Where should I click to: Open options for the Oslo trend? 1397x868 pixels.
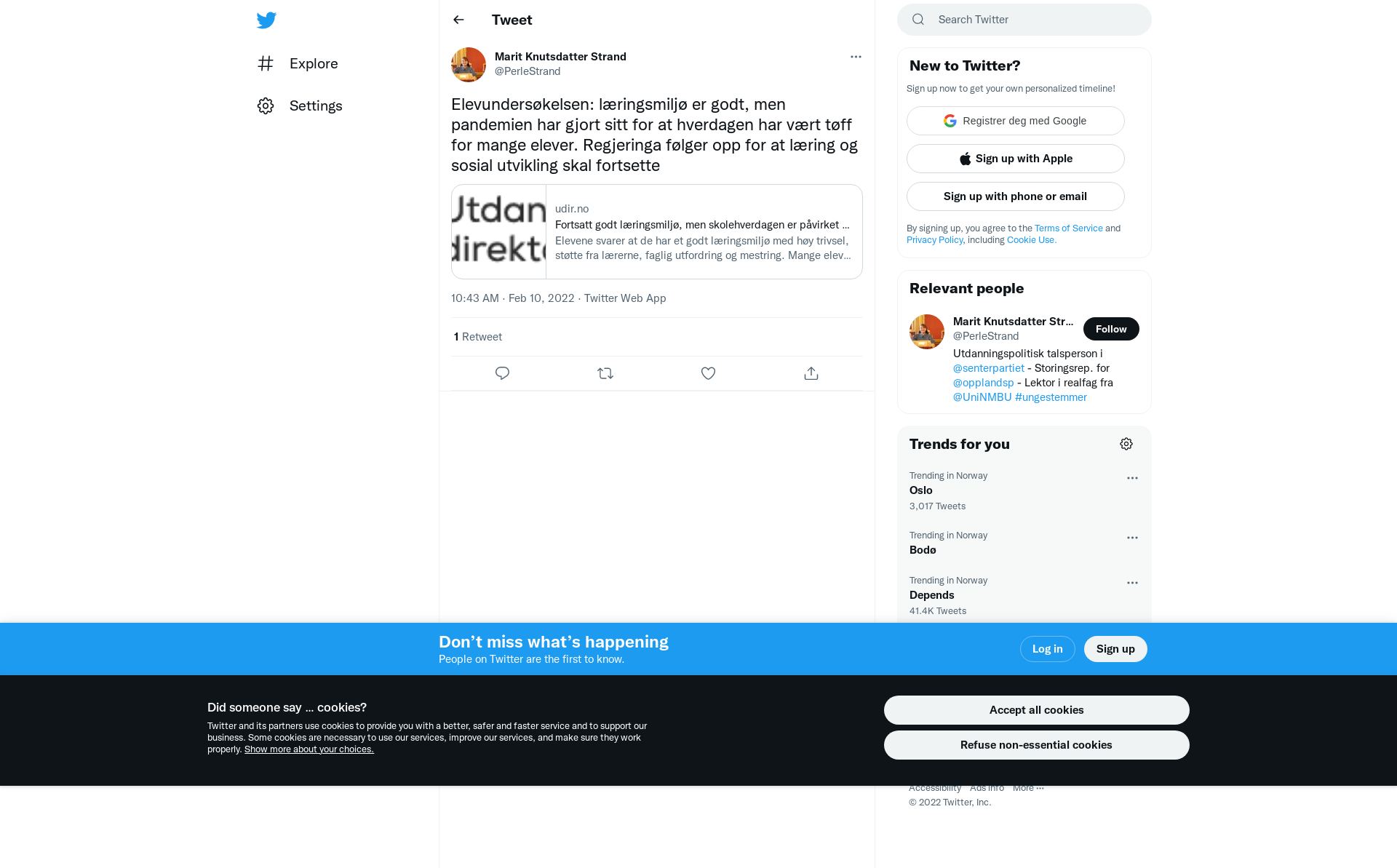[x=1132, y=478]
